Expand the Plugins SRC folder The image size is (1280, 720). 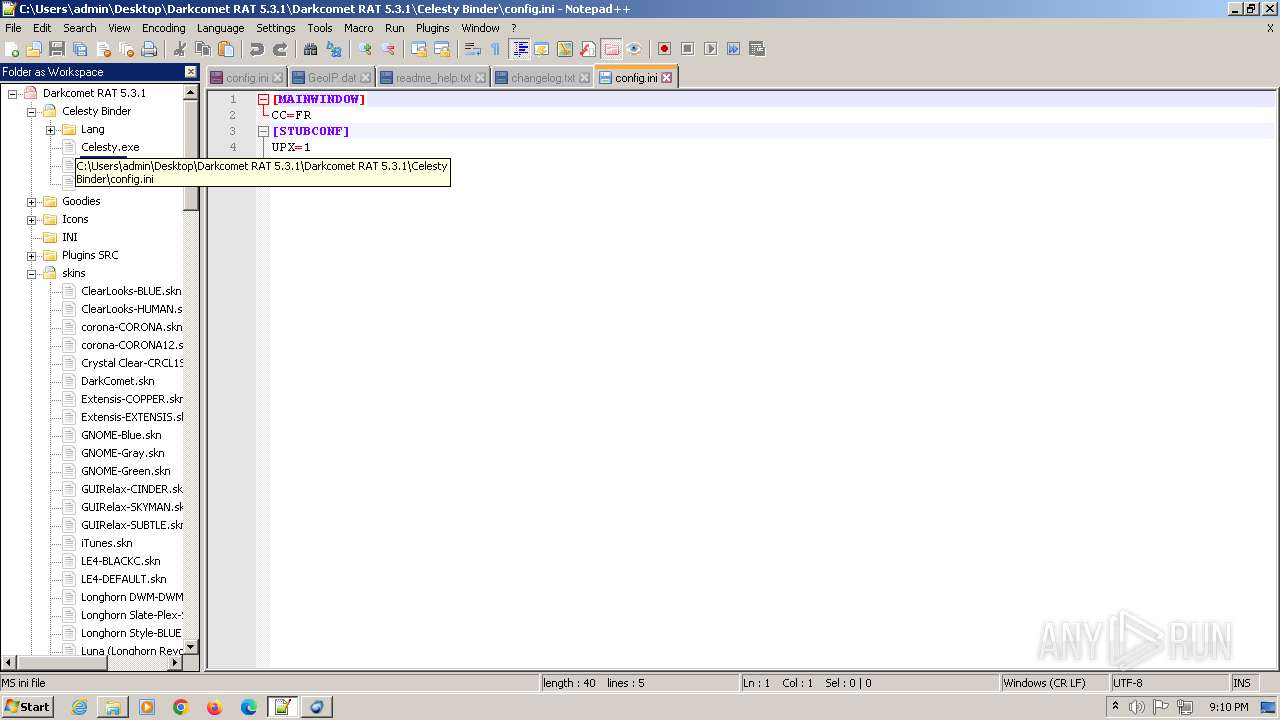click(x=32, y=255)
